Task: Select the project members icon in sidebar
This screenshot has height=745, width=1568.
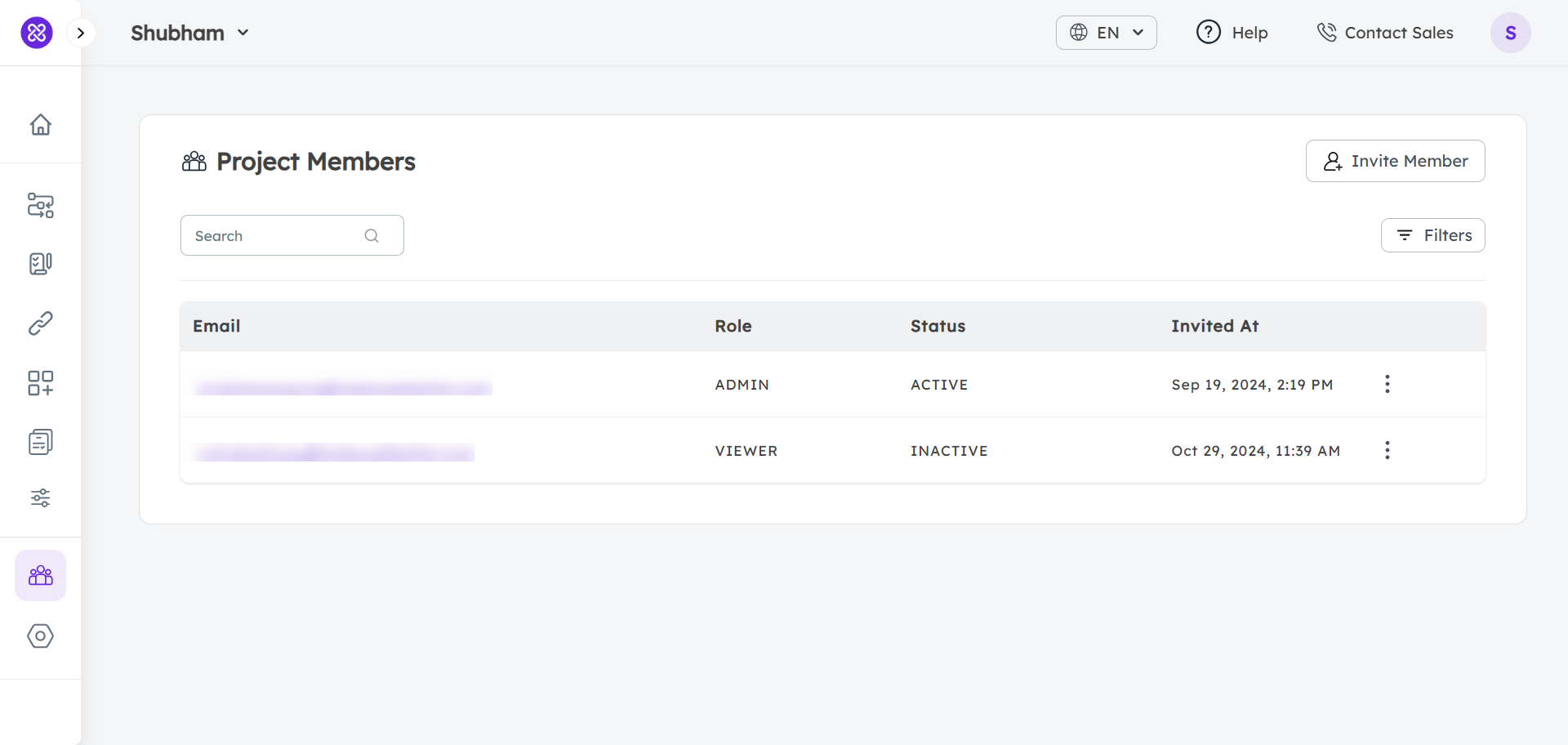Action: (41, 576)
